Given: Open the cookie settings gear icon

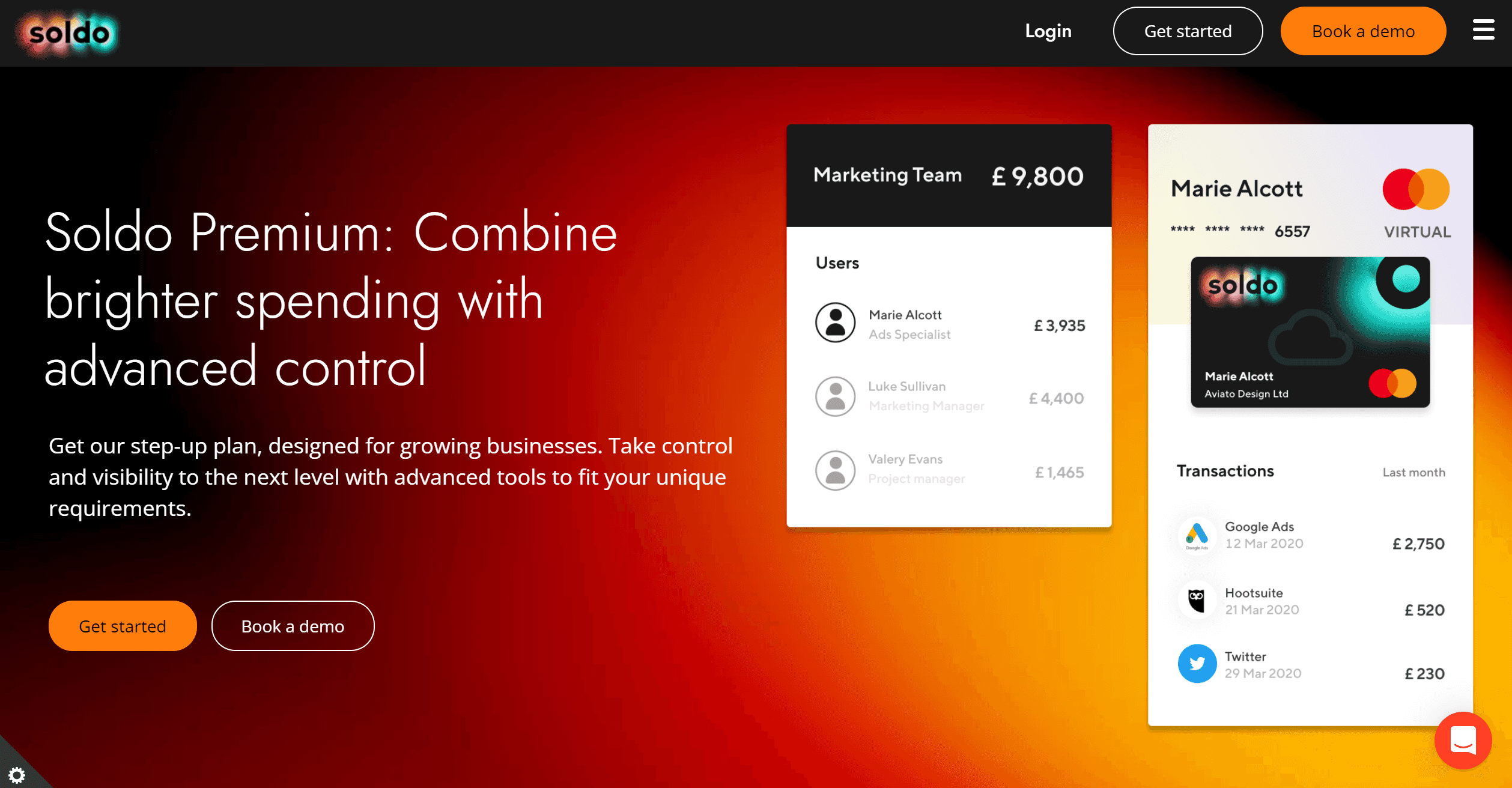Looking at the screenshot, I should click(x=17, y=775).
